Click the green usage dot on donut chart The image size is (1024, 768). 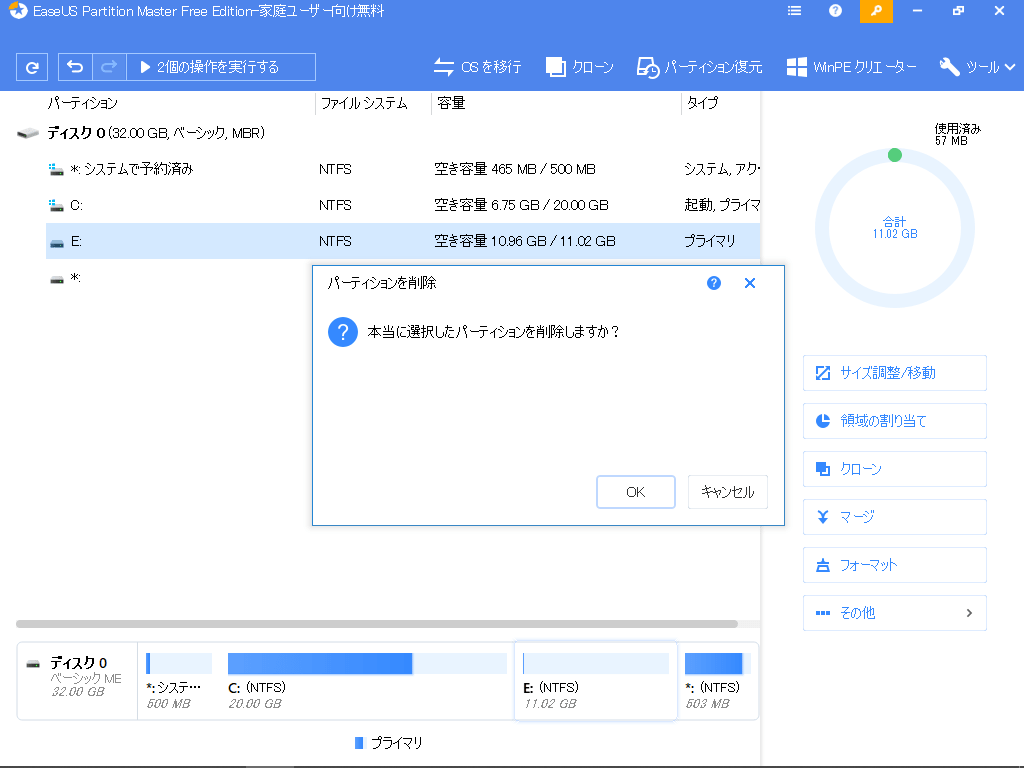pos(895,155)
